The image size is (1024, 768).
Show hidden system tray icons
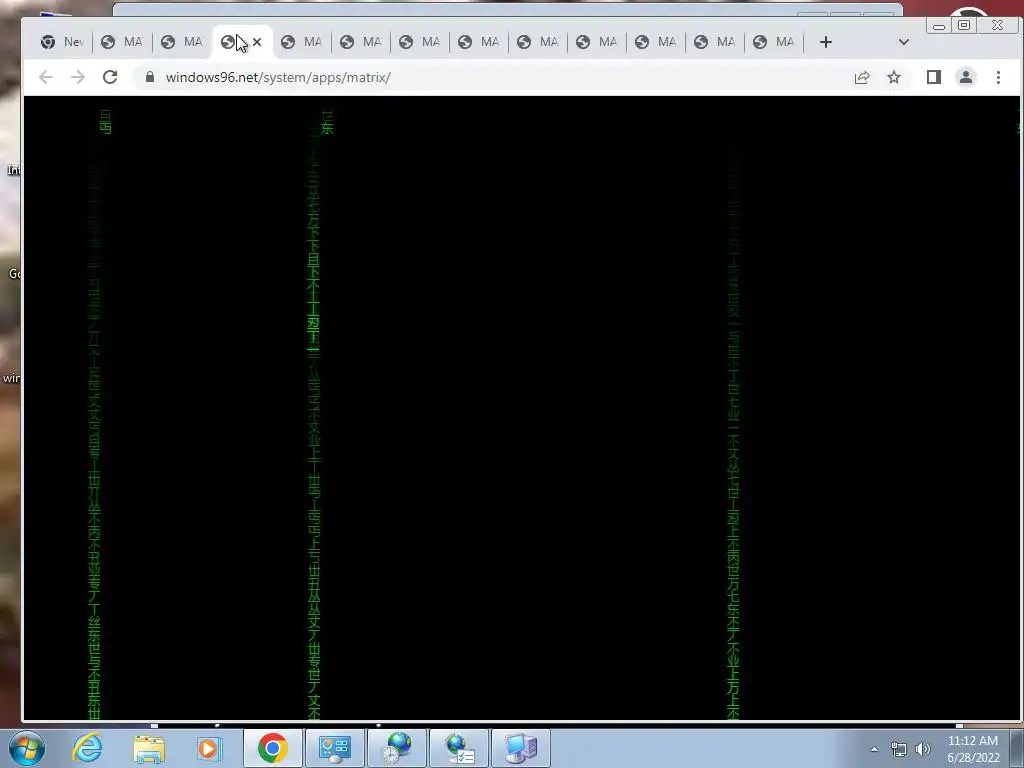[x=874, y=749]
